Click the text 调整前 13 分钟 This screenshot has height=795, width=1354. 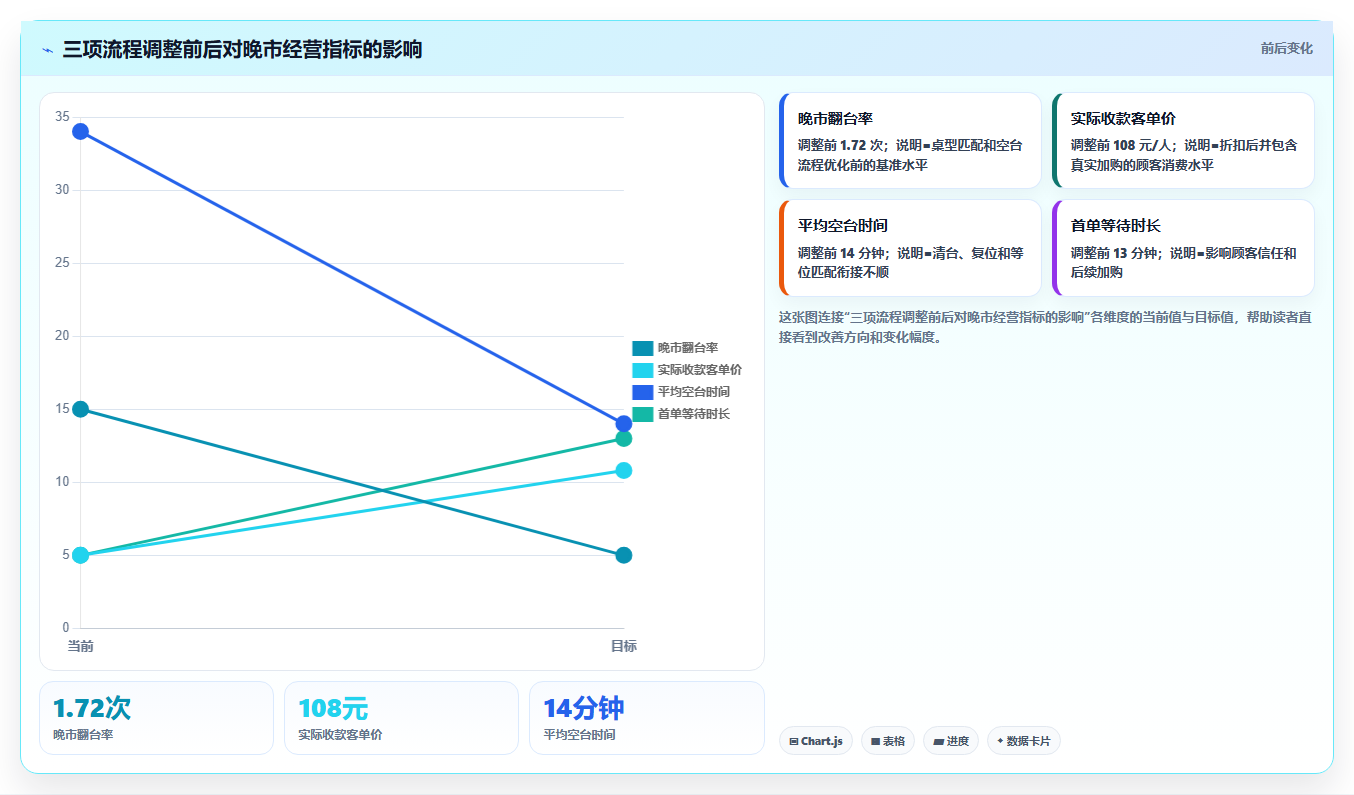(1114, 253)
